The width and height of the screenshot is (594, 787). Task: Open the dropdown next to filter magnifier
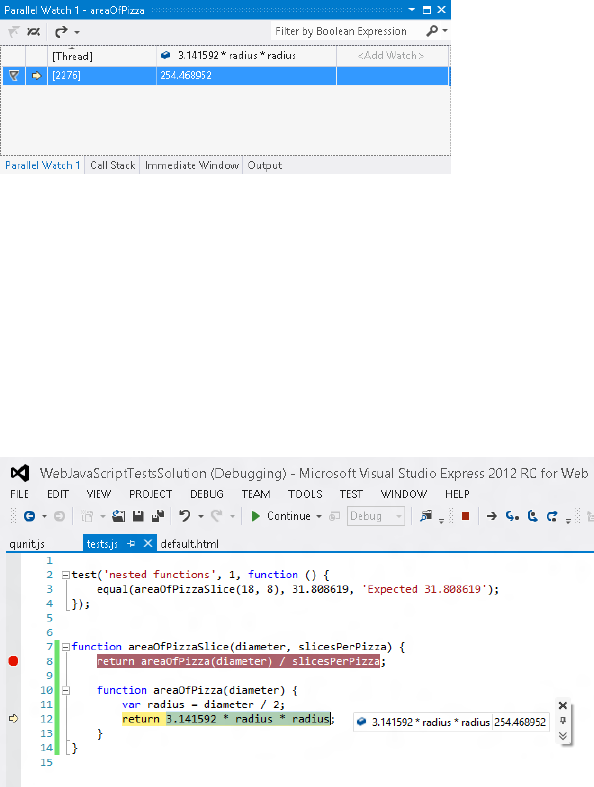point(445,31)
